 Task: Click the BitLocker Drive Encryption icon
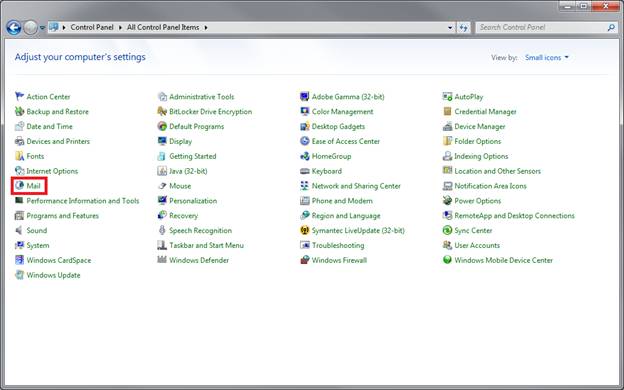point(162,111)
